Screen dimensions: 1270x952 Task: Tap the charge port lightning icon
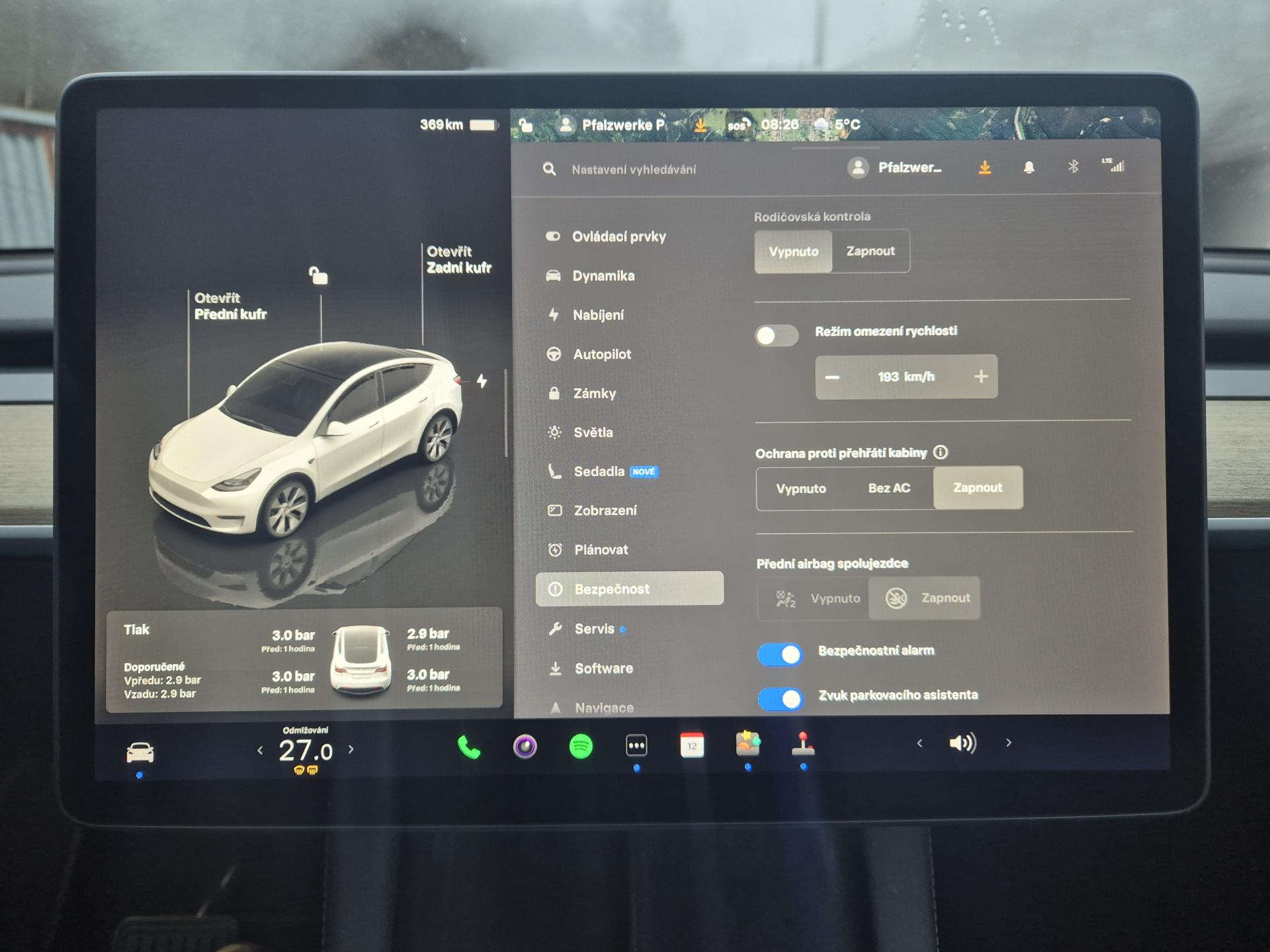click(482, 381)
